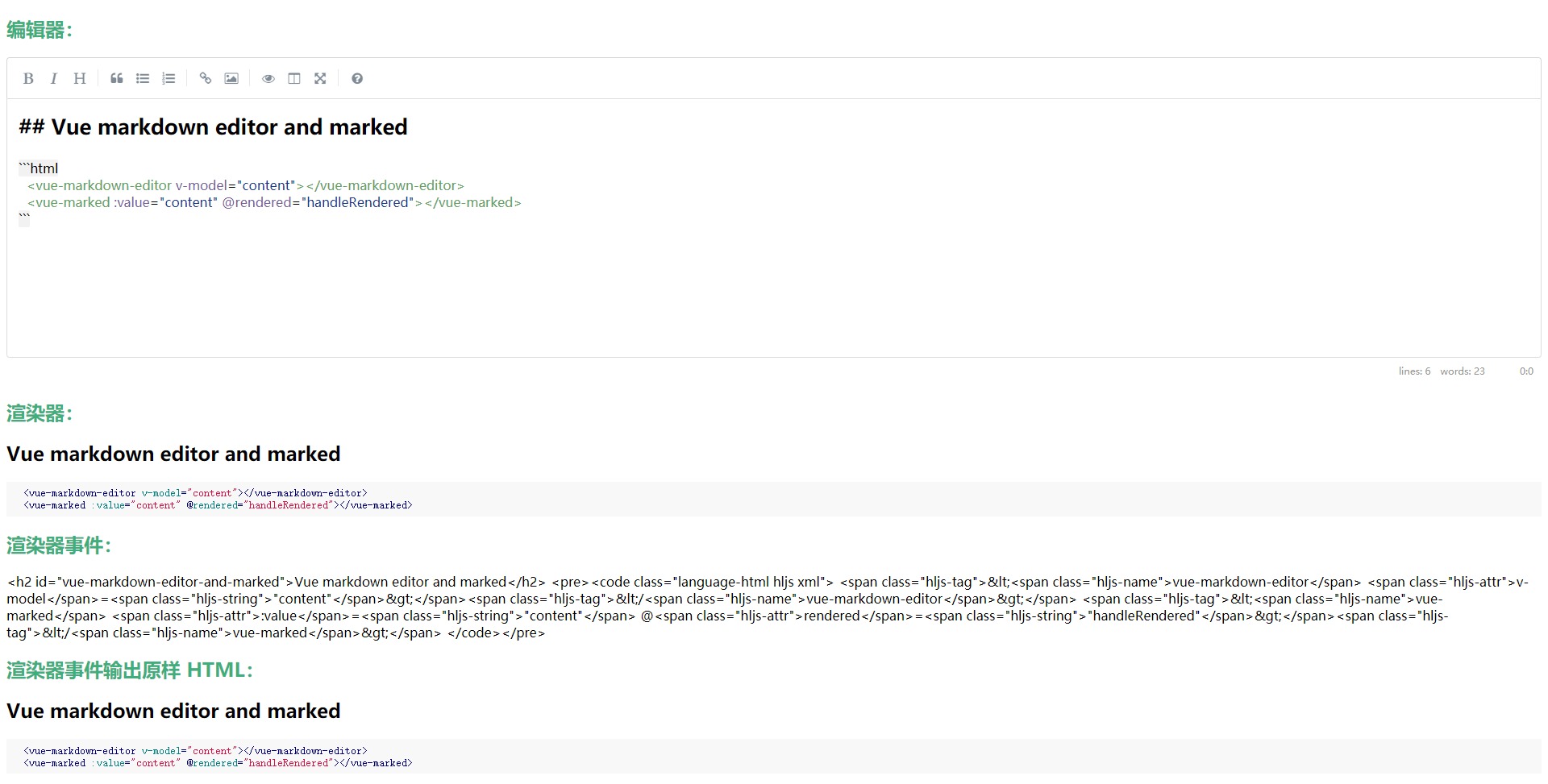This screenshot has width=1548, height=784.
Task: Click the vue-marked tag line in editor
Action: (274, 202)
